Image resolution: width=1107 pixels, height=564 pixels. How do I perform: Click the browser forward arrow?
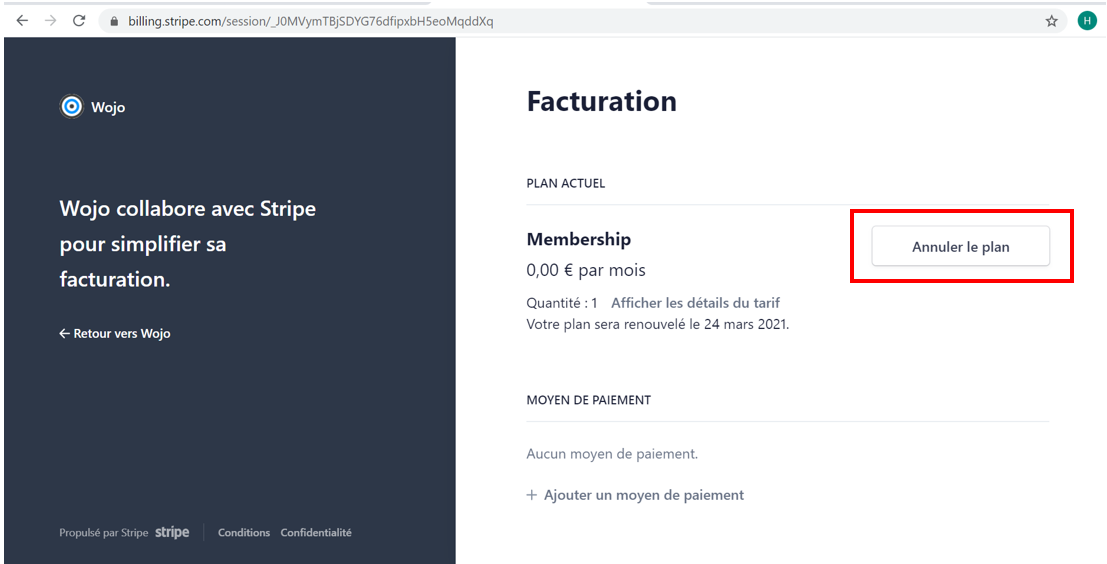50,20
